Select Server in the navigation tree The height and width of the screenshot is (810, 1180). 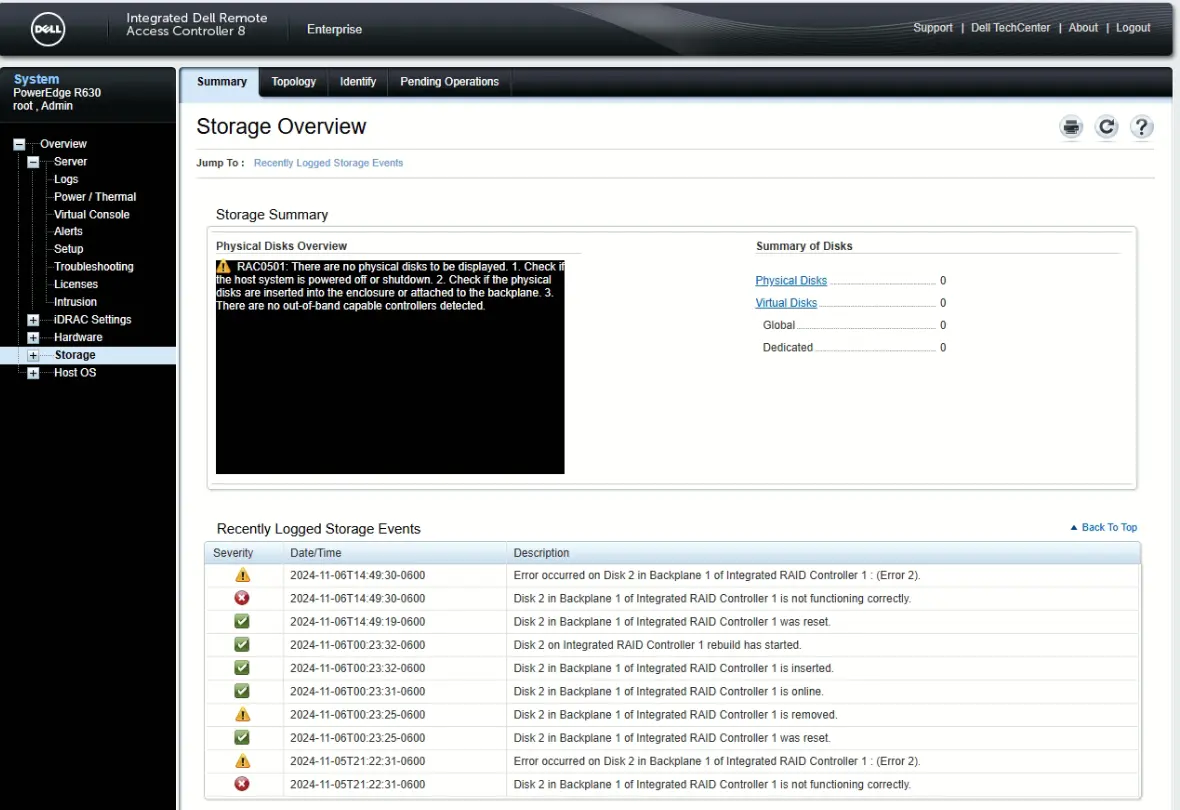[x=70, y=162]
